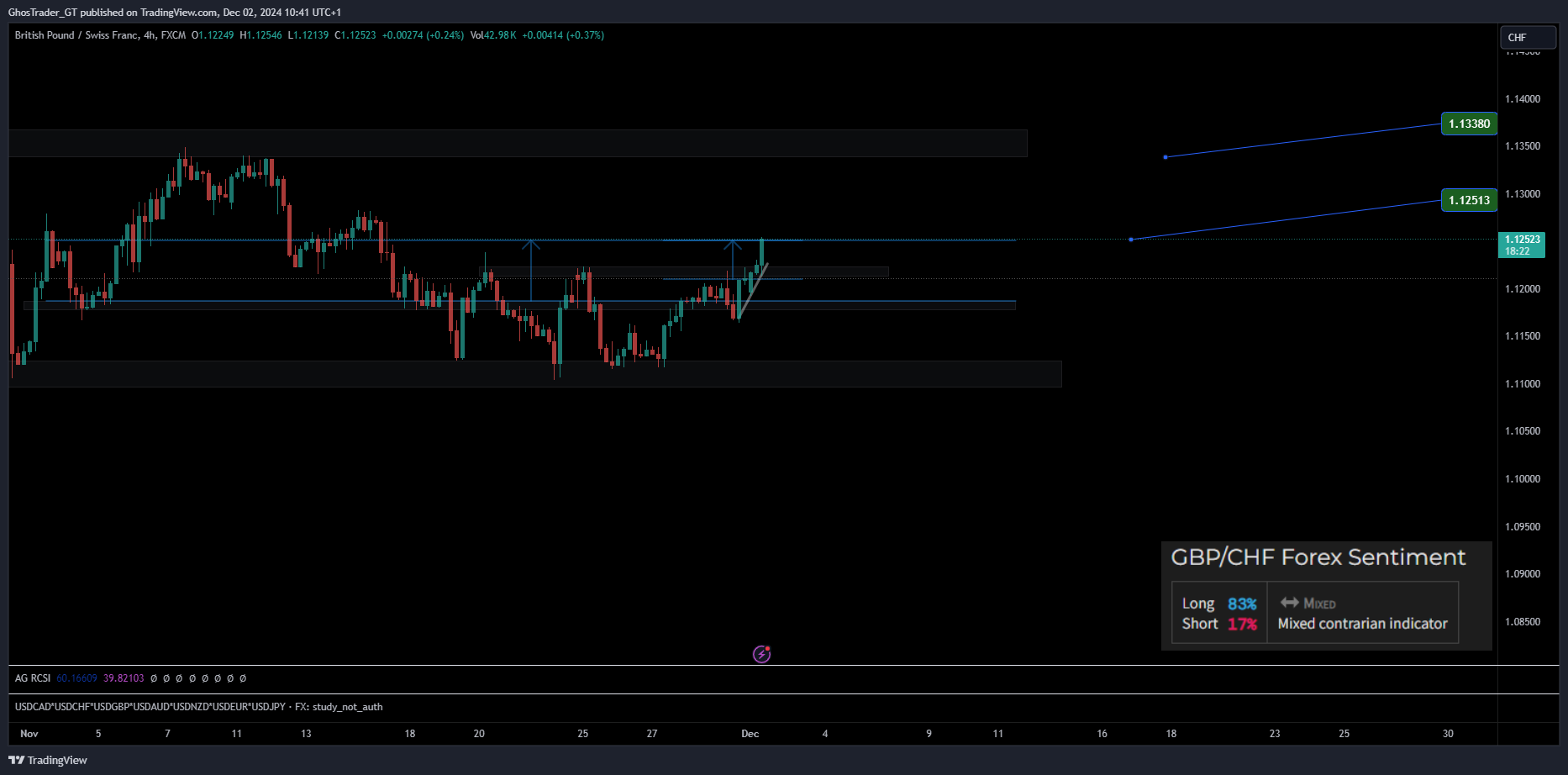Click the starting dot of the 1.13380 trend line
The height and width of the screenshot is (775, 1568).
point(1165,157)
